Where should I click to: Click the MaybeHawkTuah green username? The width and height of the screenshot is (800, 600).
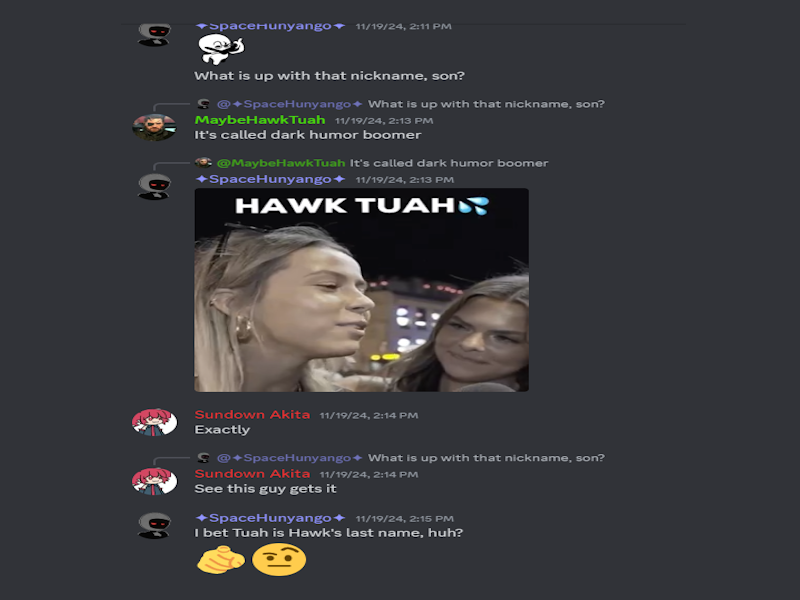coord(260,120)
